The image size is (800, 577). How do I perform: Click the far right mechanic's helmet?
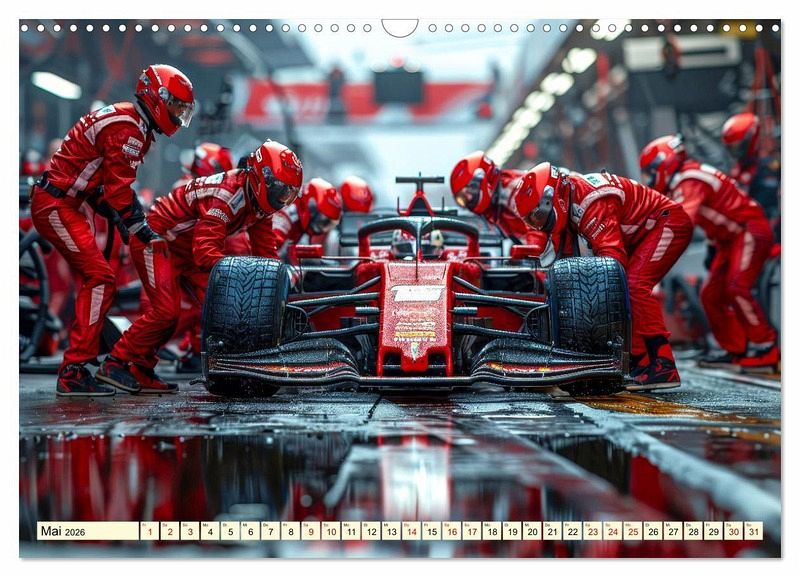click(x=741, y=133)
